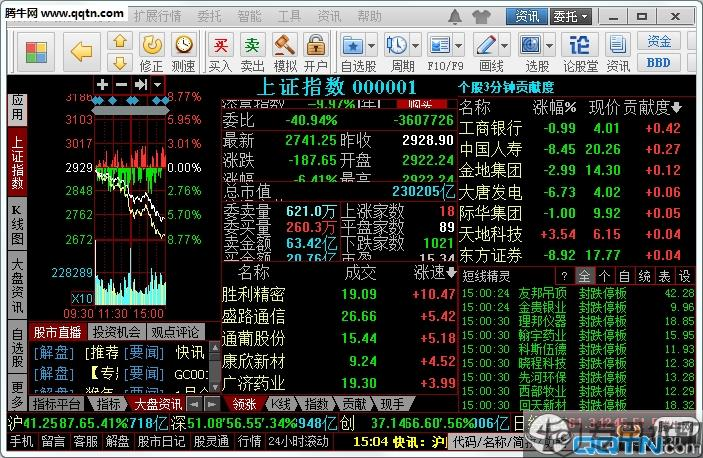Jump to chart end arrow icon

pyautogui.click(x=140, y=84)
